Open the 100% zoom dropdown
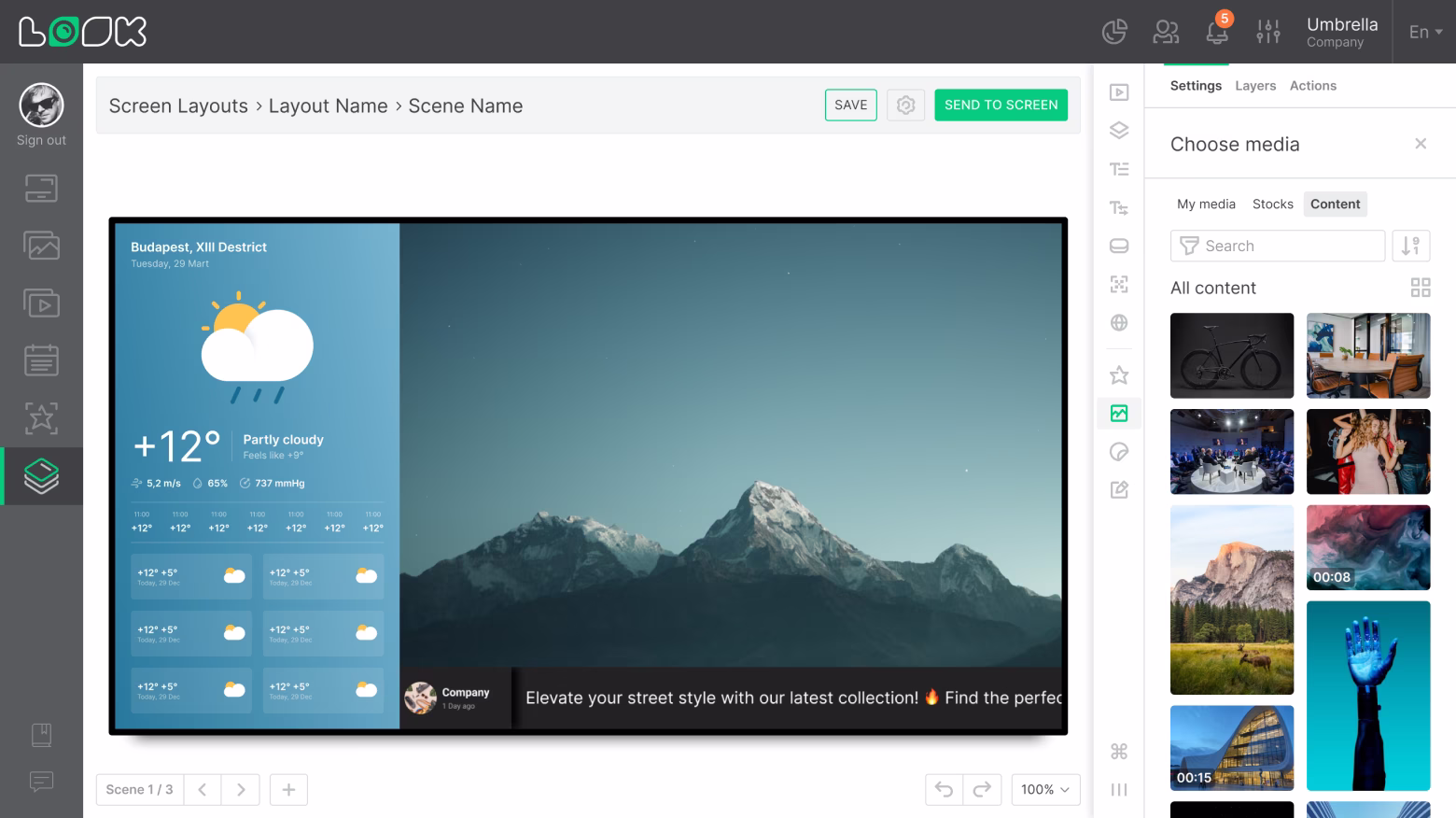This screenshot has width=1456, height=818. [1046, 790]
